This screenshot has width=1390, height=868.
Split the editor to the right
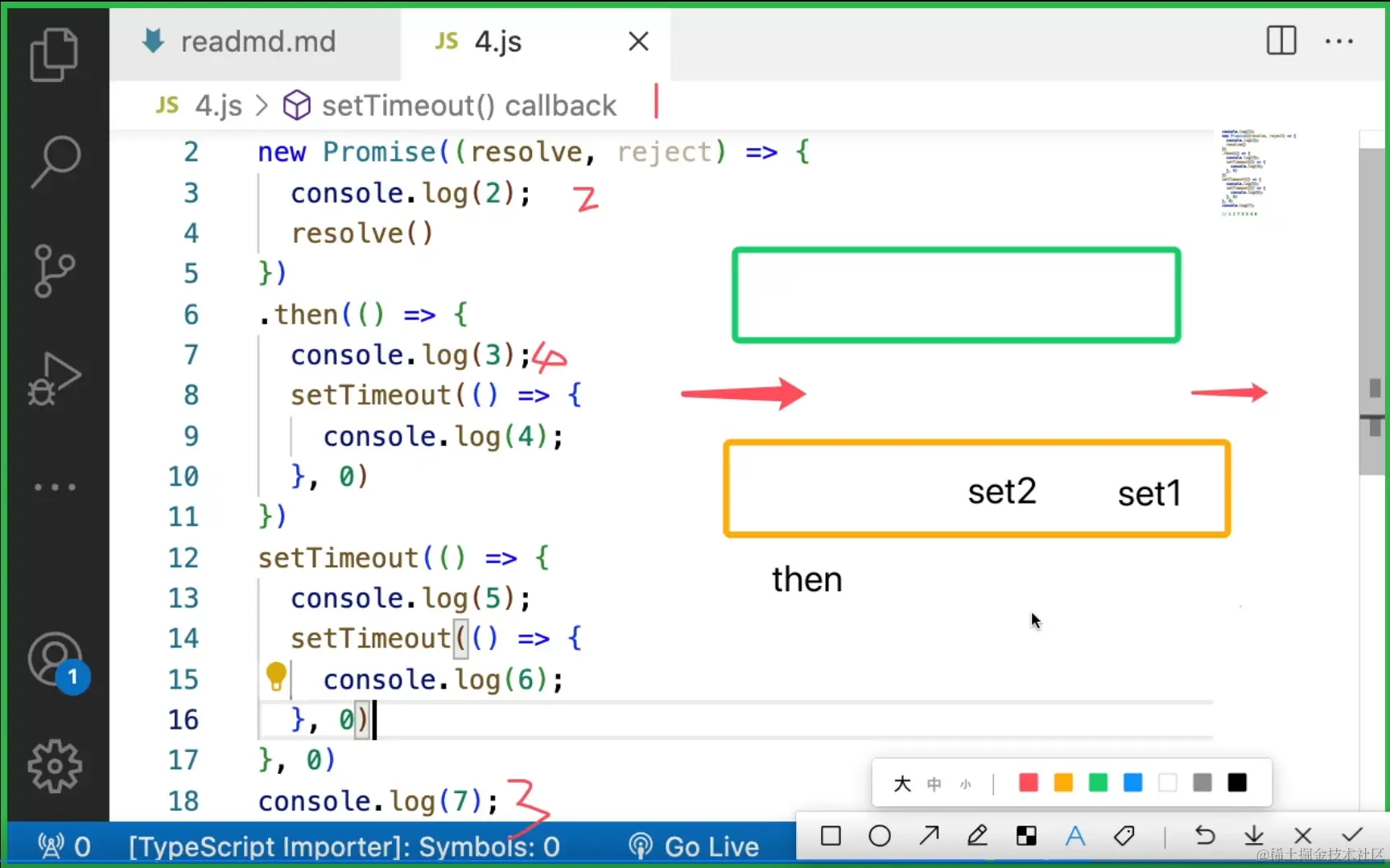tap(1281, 40)
